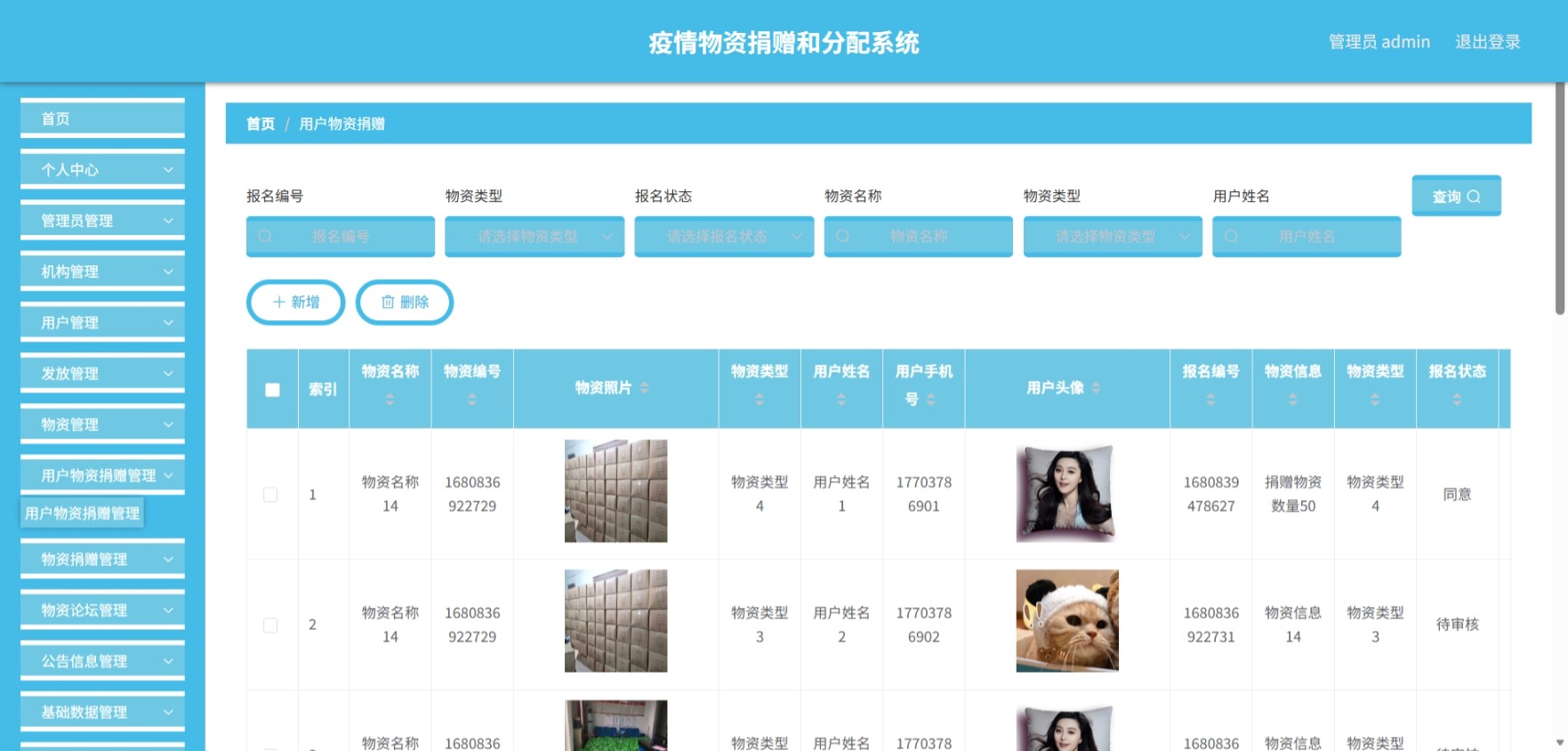The width and height of the screenshot is (1568, 751).
Task: Click the sort icon for 报名状态 column
Action: (1457, 400)
